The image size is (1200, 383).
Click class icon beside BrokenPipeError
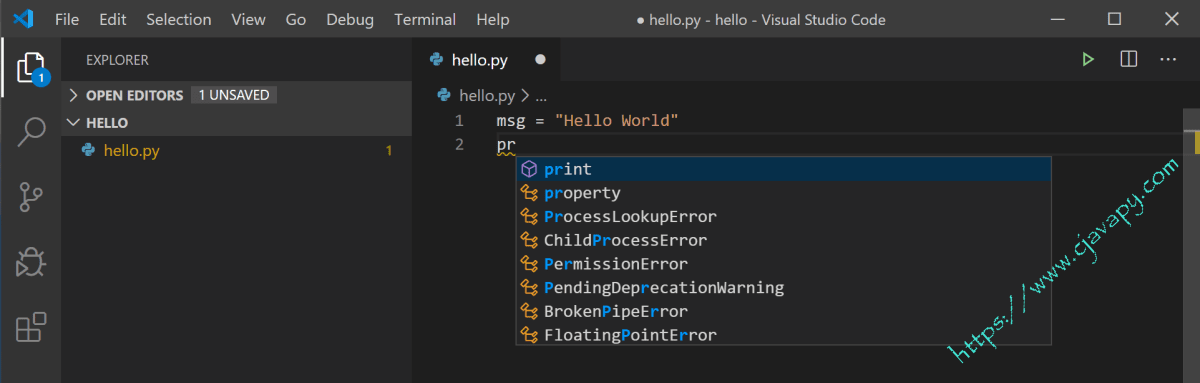click(x=530, y=311)
